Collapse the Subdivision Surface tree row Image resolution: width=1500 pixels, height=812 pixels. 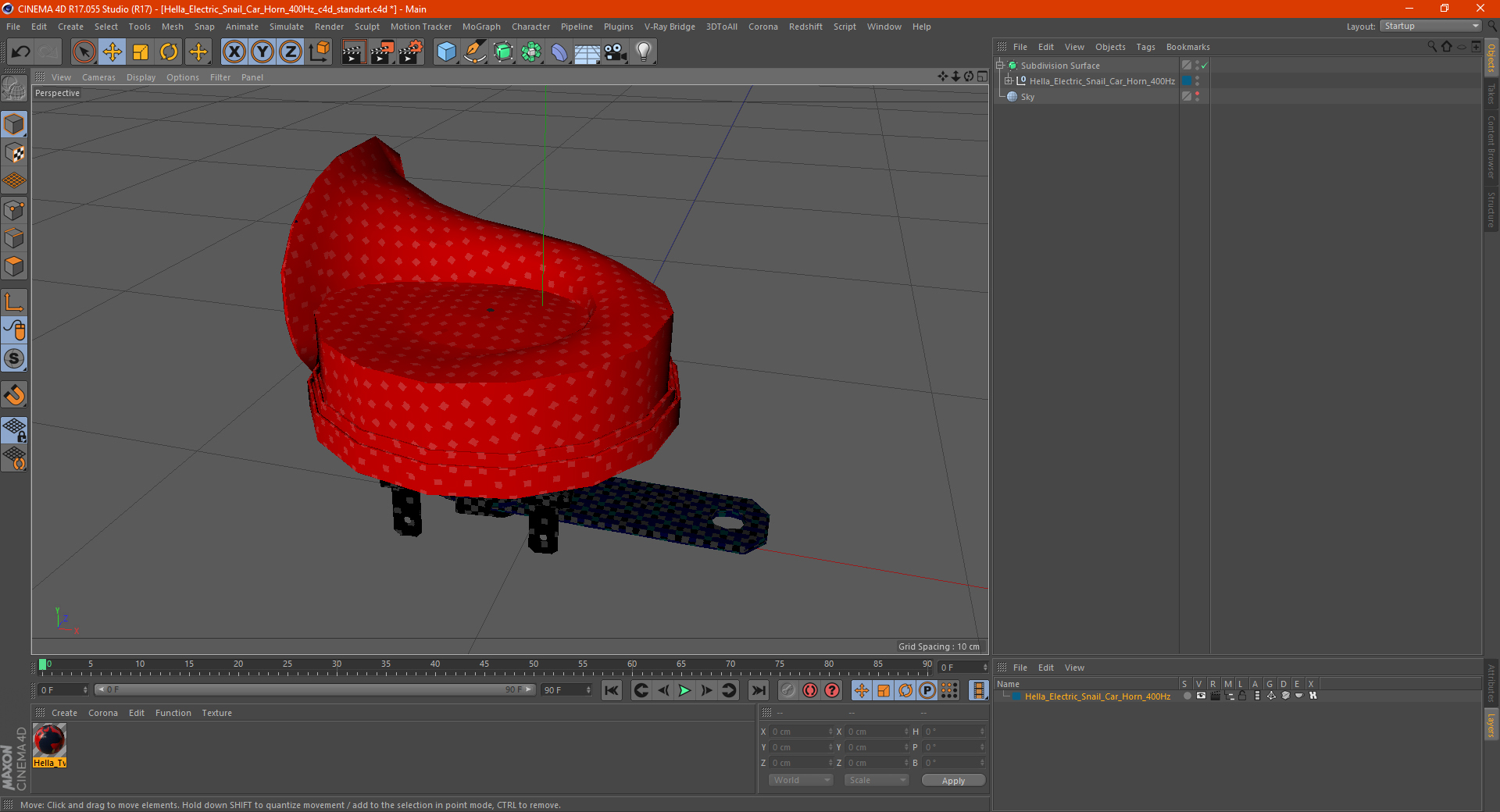pos(999,66)
